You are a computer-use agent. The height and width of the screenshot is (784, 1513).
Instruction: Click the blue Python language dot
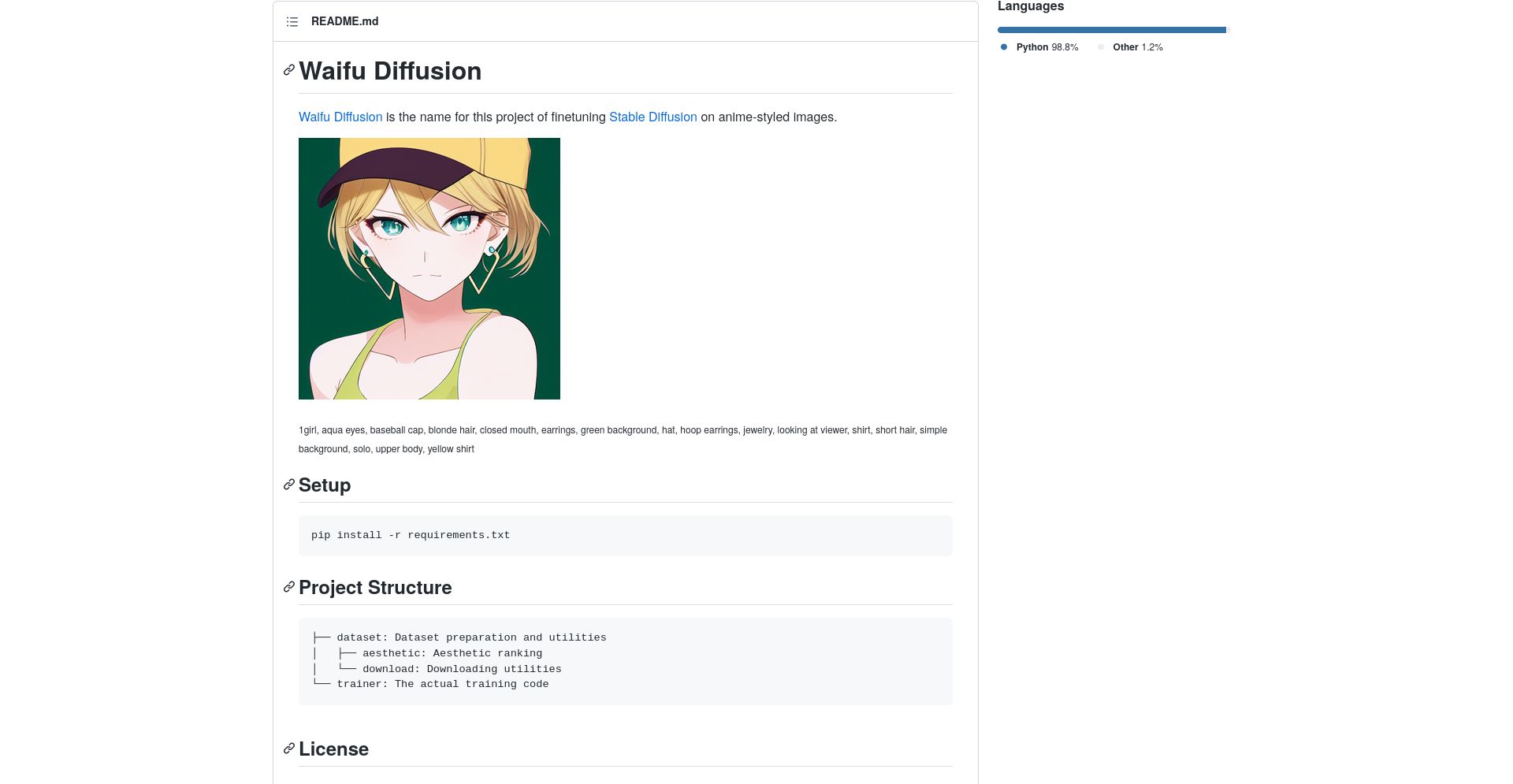[1004, 47]
